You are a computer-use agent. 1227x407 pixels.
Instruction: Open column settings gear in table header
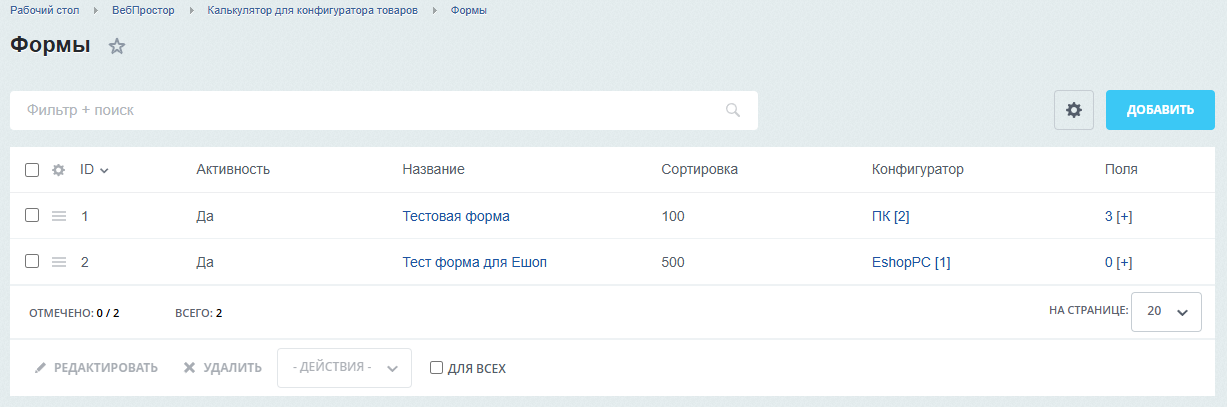tap(58, 170)
